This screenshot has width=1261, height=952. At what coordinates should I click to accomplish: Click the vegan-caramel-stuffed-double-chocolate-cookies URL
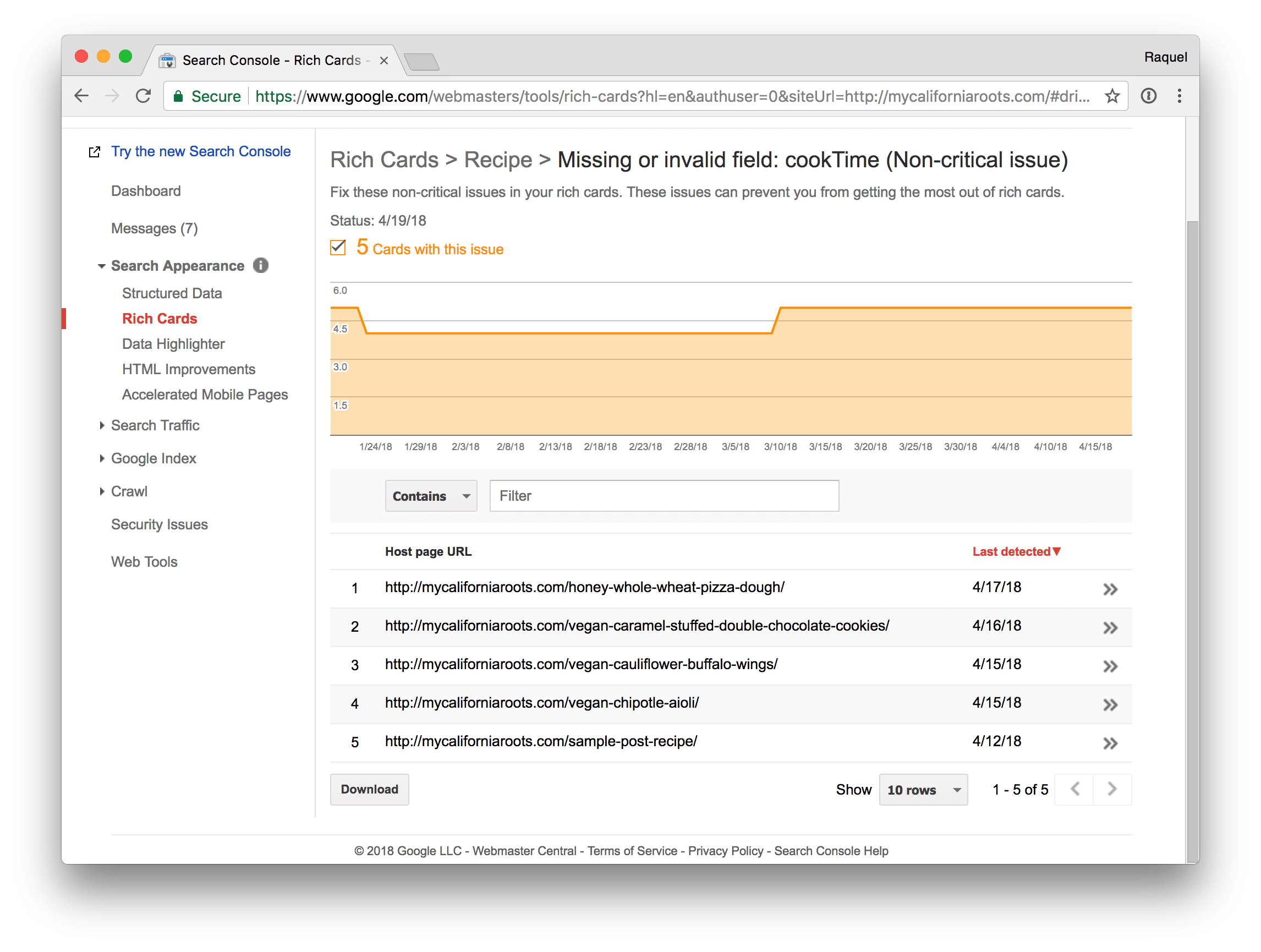coord(637,626)
